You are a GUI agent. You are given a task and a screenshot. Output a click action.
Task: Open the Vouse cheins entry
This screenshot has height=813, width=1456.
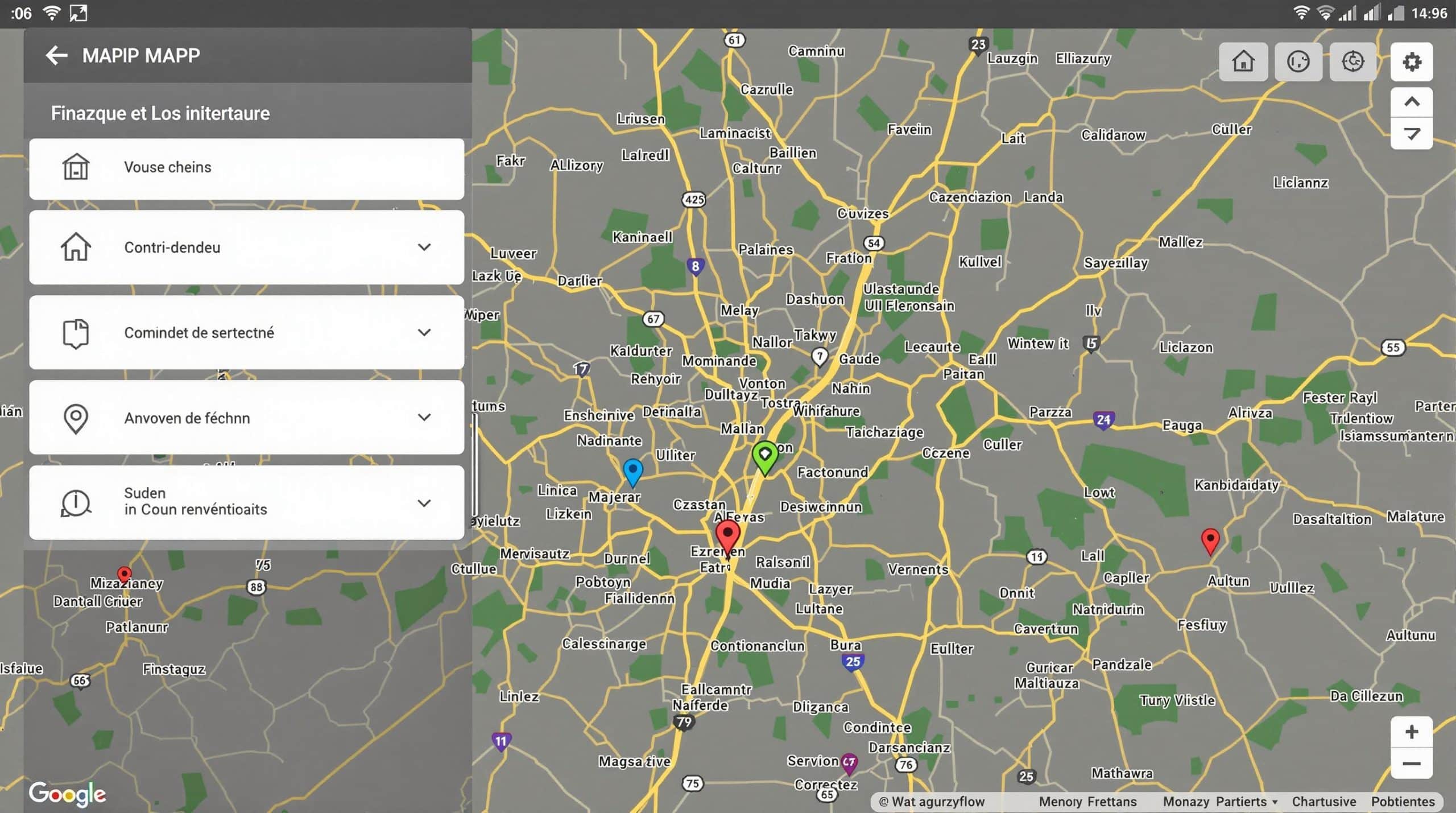tap(247, 169)
